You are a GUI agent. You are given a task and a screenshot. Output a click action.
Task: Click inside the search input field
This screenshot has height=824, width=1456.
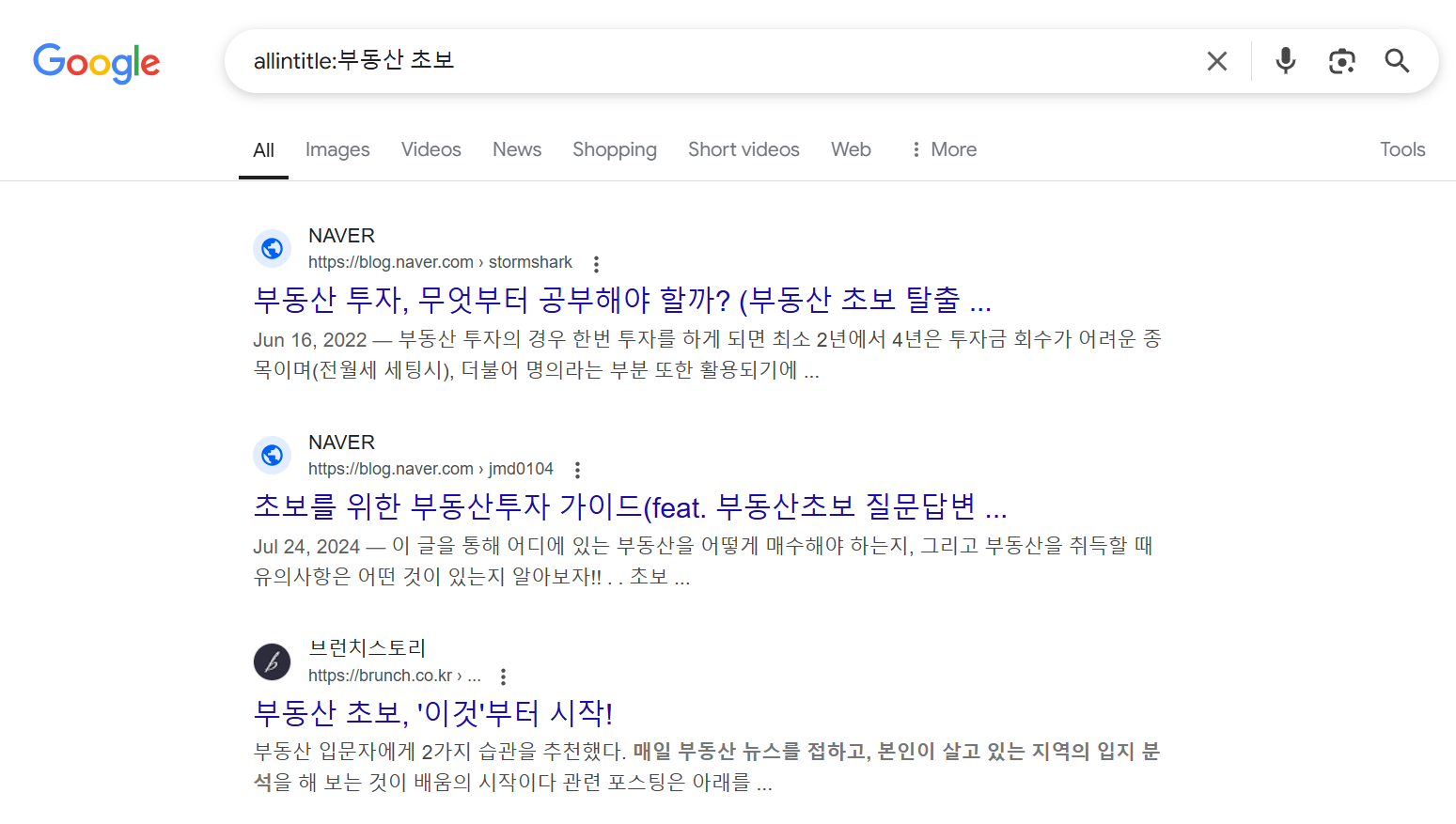(714, 61)
